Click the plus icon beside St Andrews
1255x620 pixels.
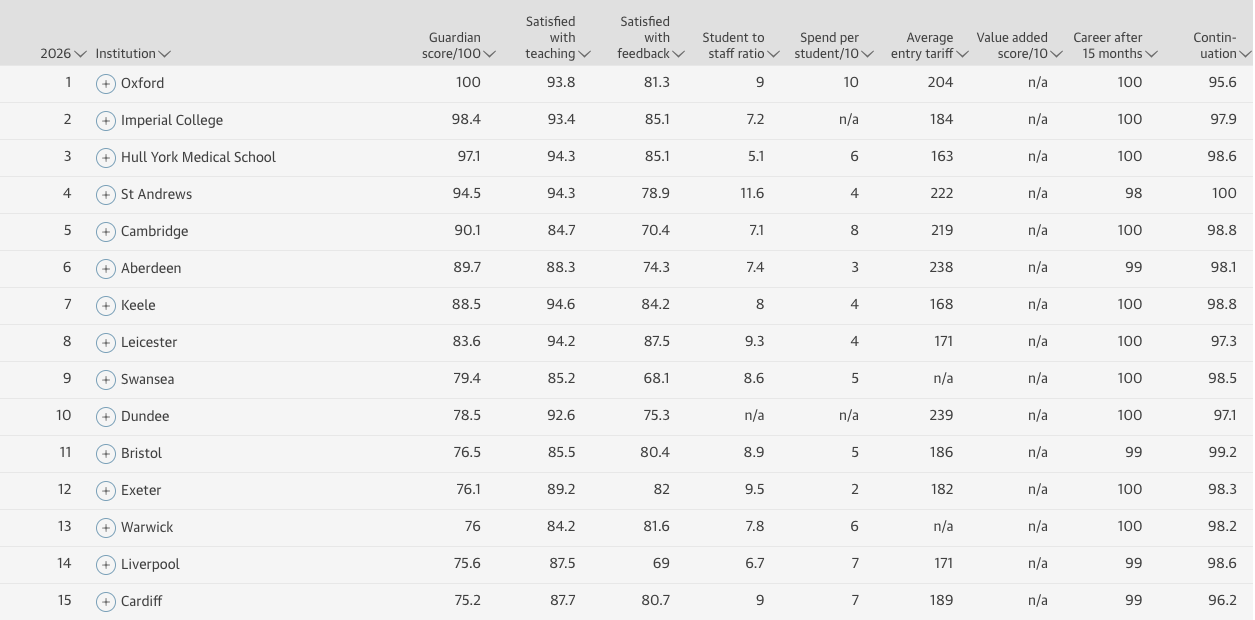(x=105, y=195)
